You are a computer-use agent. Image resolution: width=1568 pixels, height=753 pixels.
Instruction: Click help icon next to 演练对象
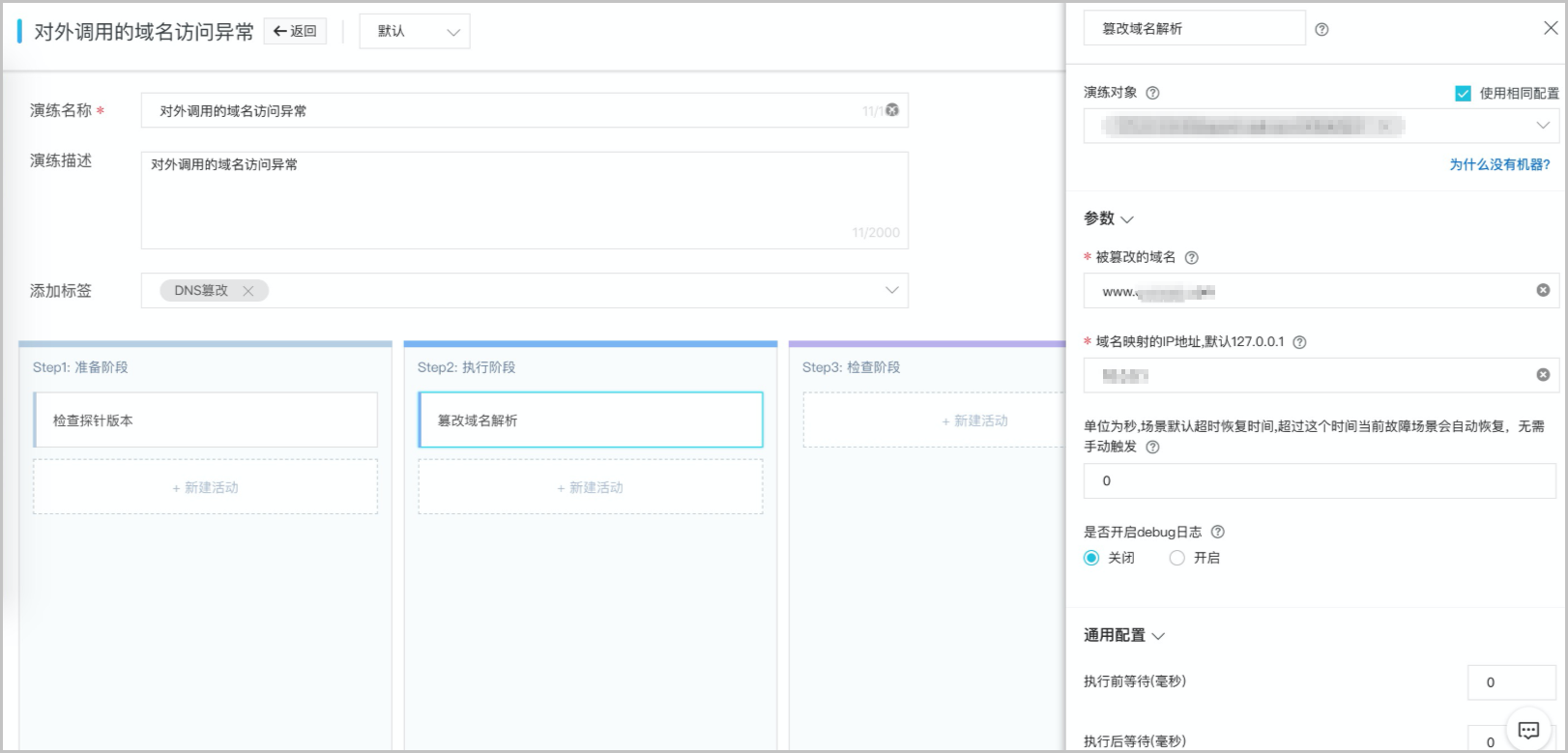point(1152,93)
